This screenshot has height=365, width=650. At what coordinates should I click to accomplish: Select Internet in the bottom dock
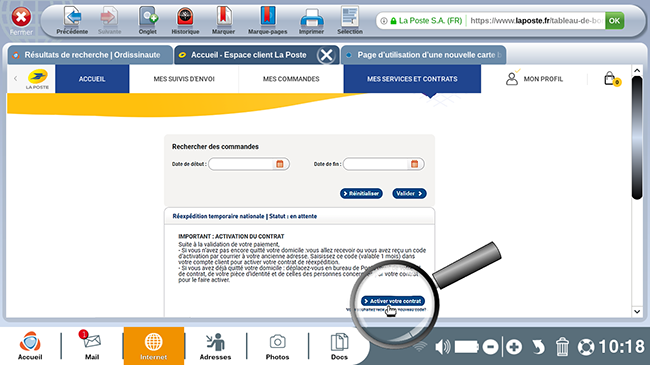coord(154,346)
